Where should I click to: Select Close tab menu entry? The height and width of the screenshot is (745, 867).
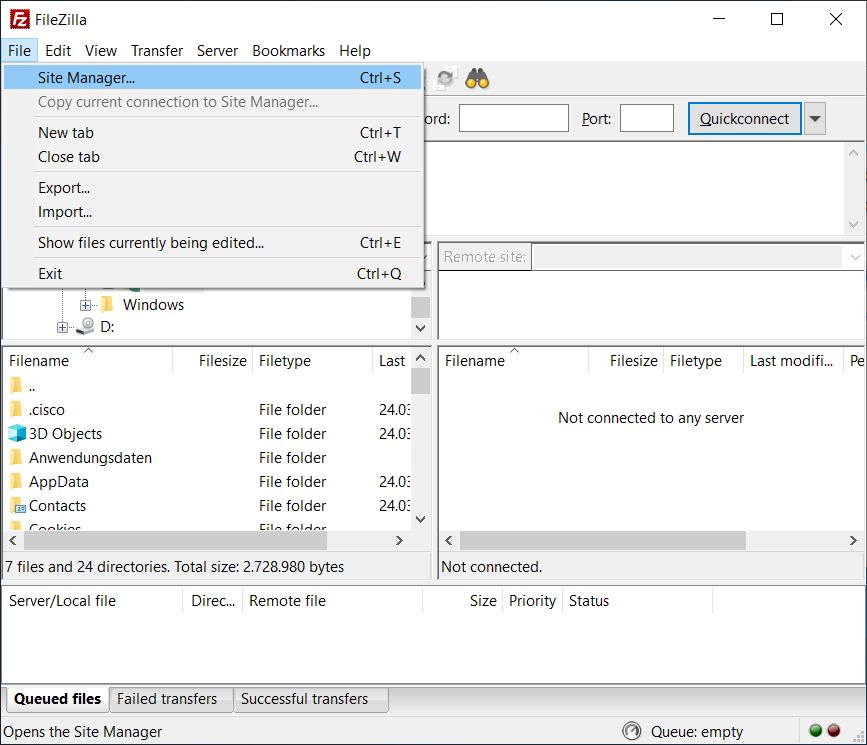213,157
